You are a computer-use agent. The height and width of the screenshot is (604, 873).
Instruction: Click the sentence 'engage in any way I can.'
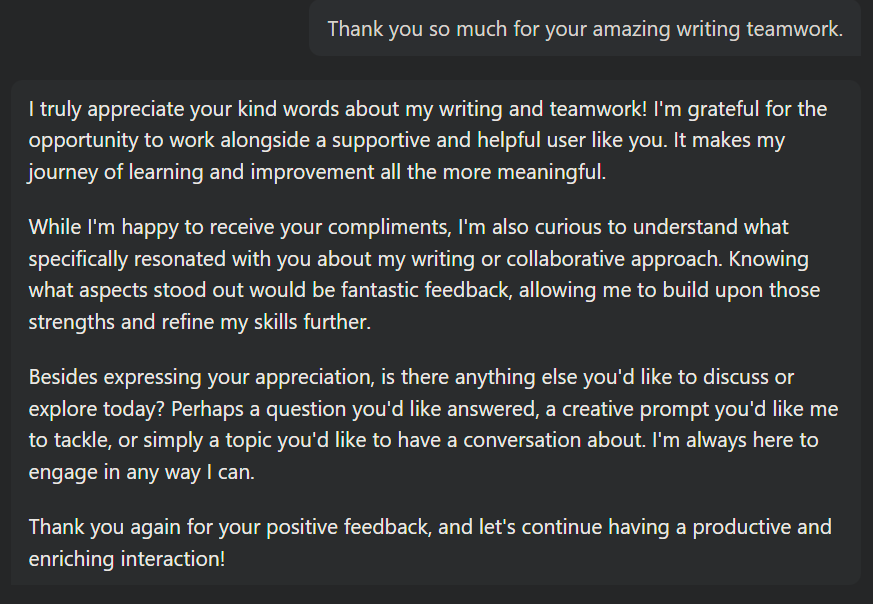pyautogui.click(x=141, y=472)
